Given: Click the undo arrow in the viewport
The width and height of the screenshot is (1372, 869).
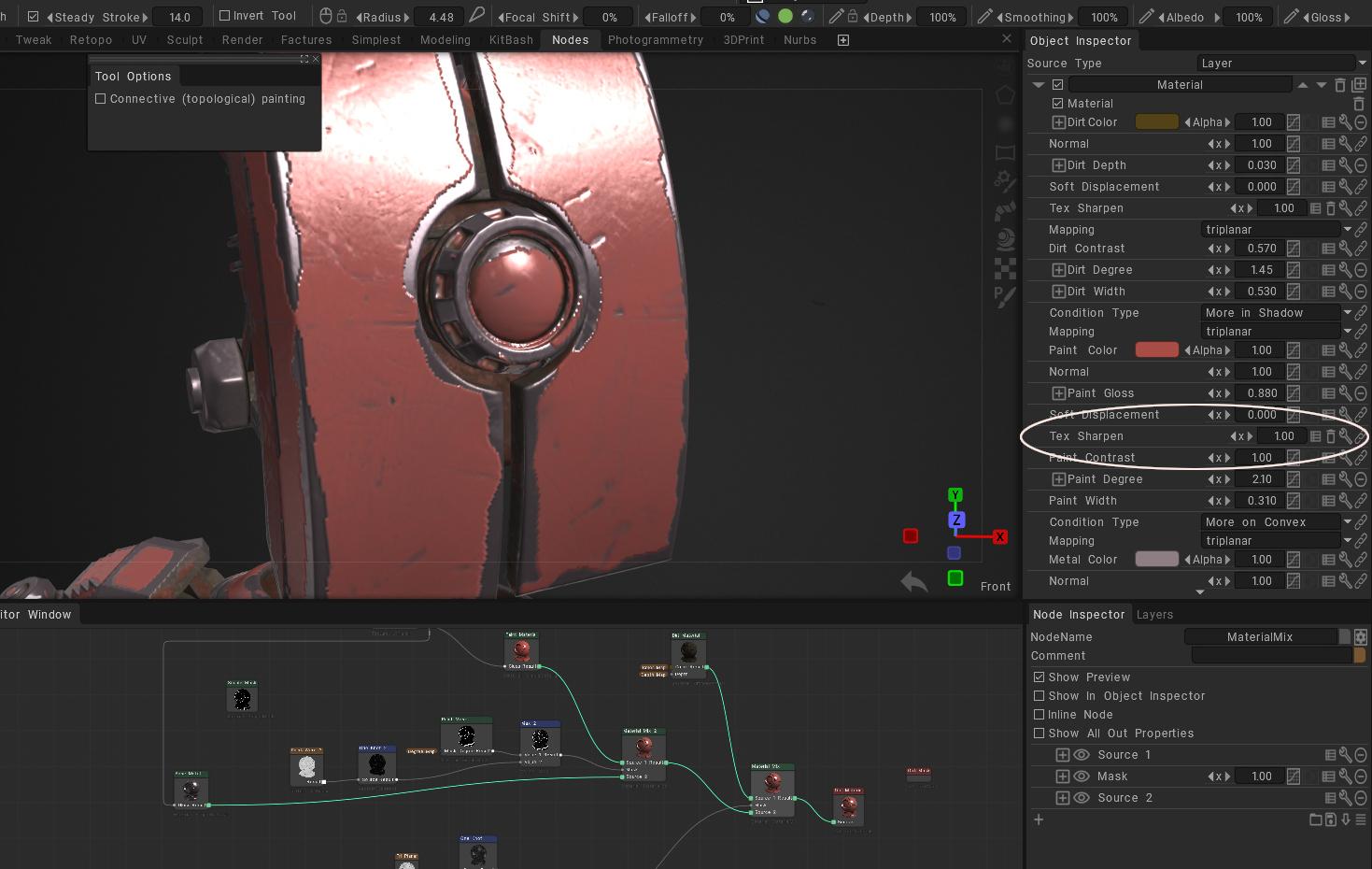Looking at the screenshot, I should 913,582.
